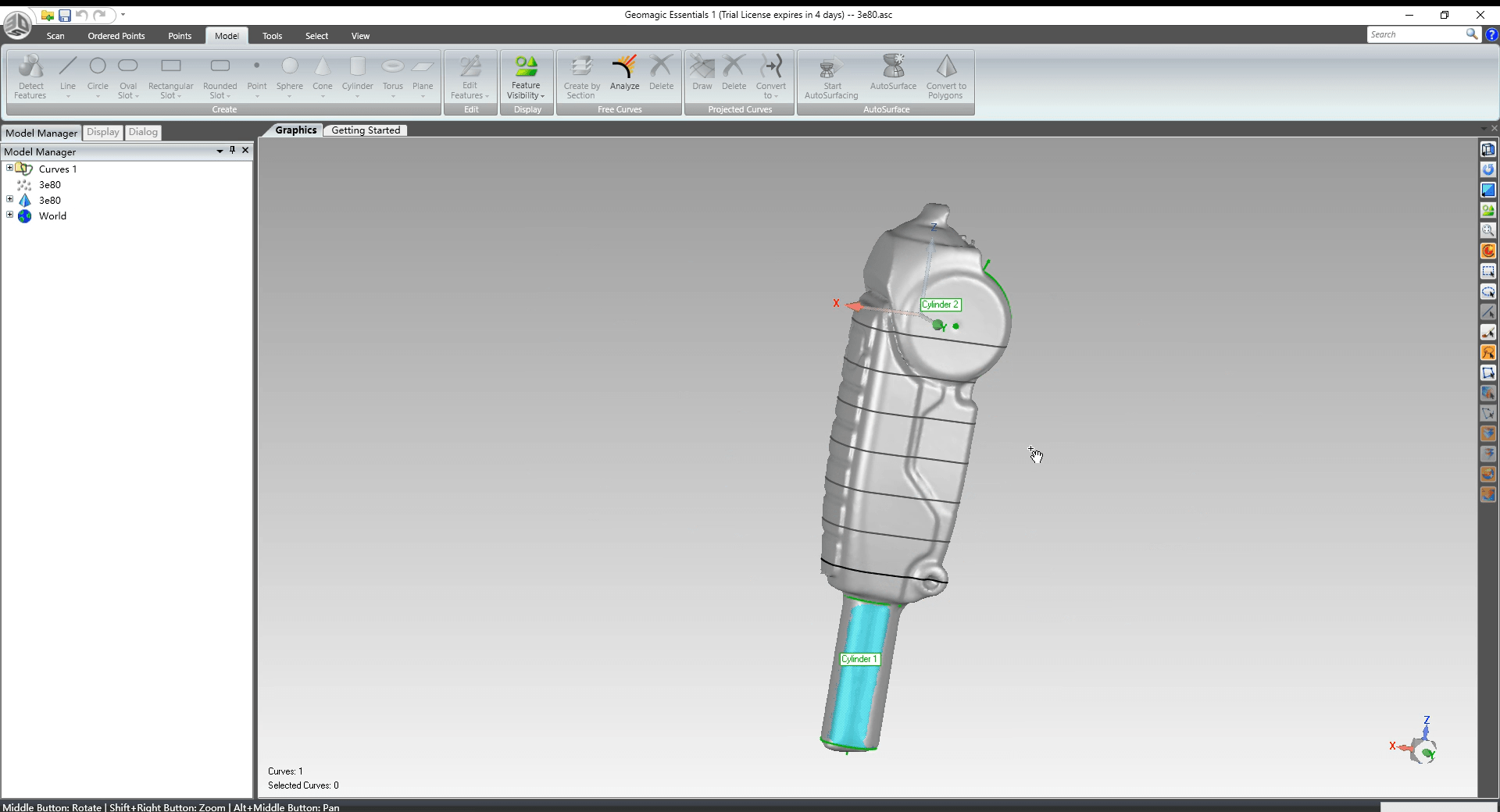The width and height of the screenshot is (1500, 812).
Task: Open the Create by Section tool
Action: tap(580, 76)
